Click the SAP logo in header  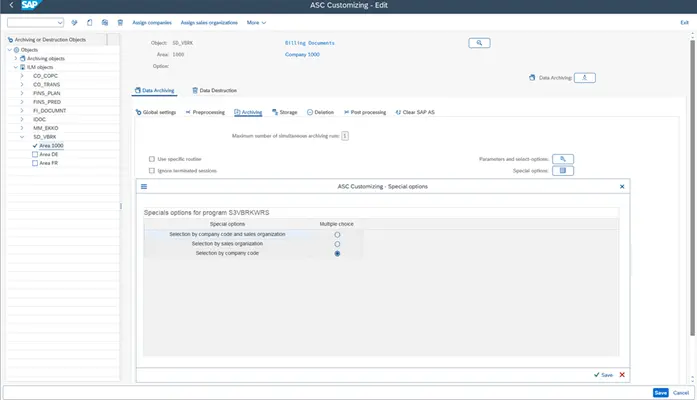30,5
